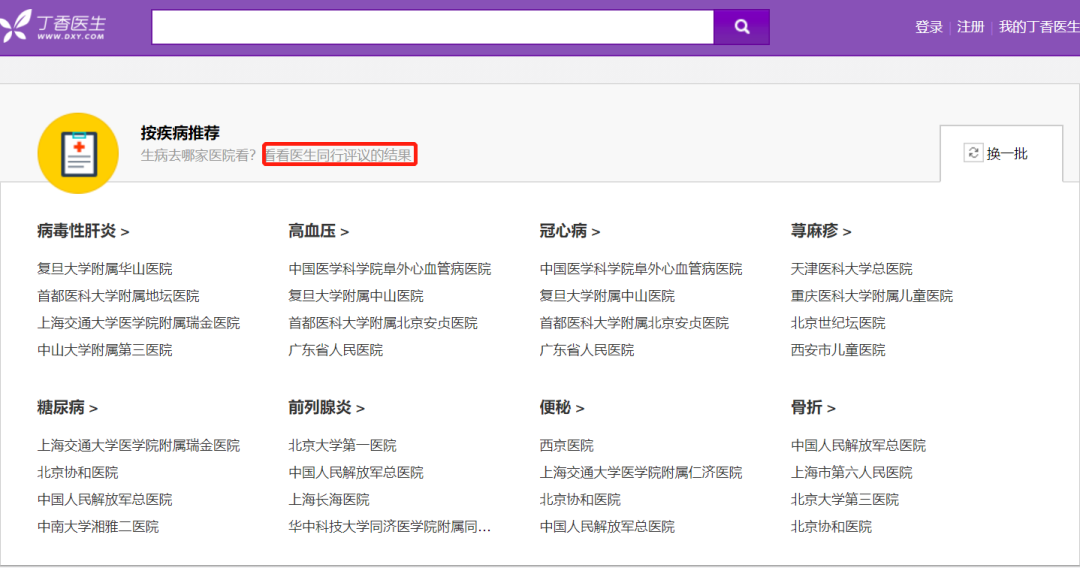Image resolution: width=1080 pixels, height=568 pixels.
Task: Open 首都医科大学附属北京安贞医院 under 冠心病
Action: tap(634, 323)
